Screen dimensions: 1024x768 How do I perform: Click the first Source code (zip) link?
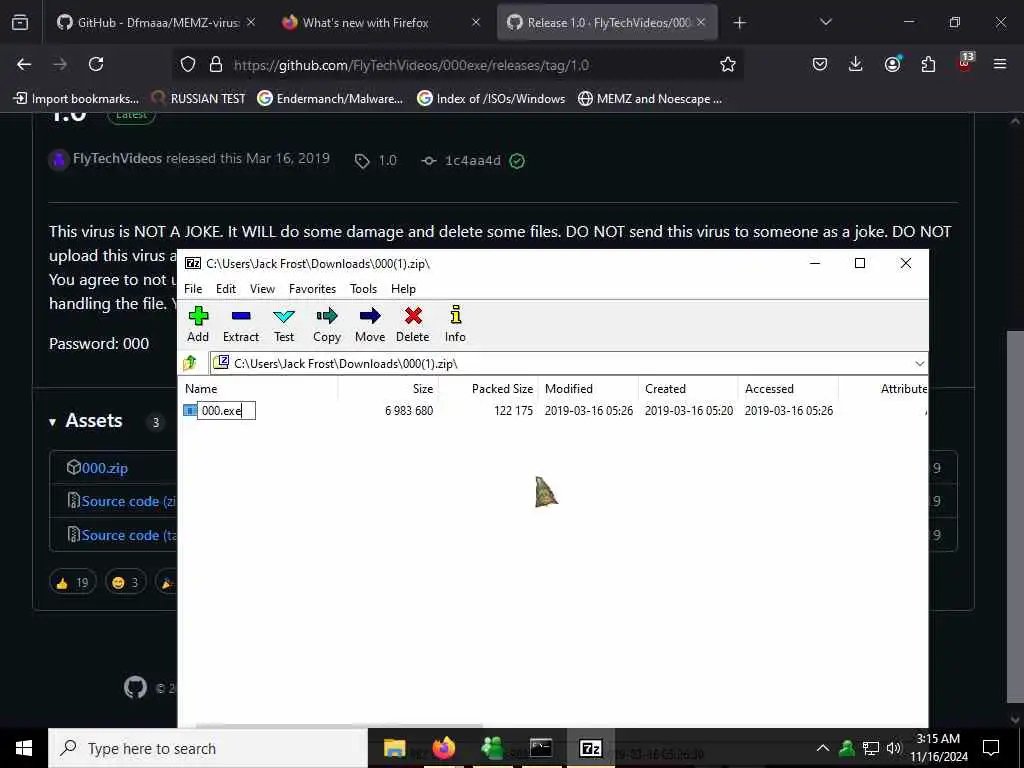pyautogui.click(x=128, y=501)
